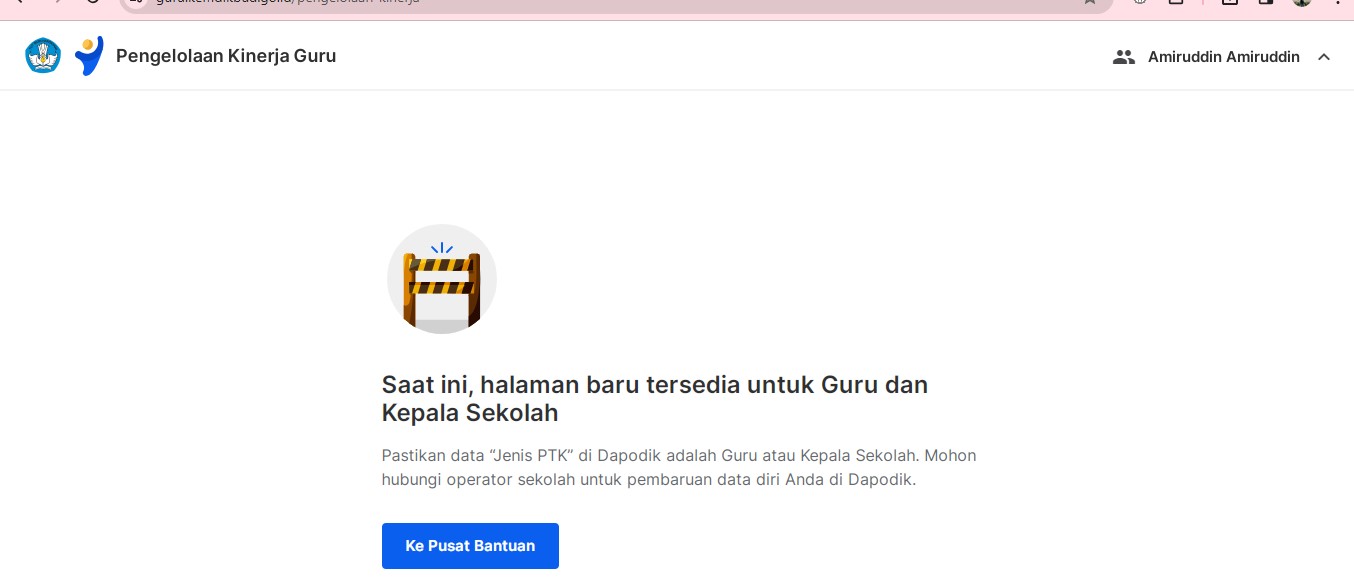Click the Merdeka Mengajar logo icon
Screen dimensions: 1354x586
[x=89, y=56]
